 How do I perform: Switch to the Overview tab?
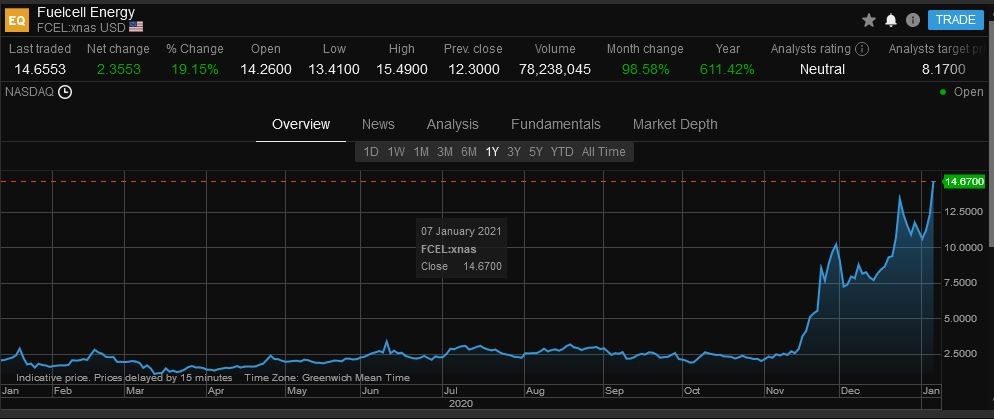click(x=301, y=124)
